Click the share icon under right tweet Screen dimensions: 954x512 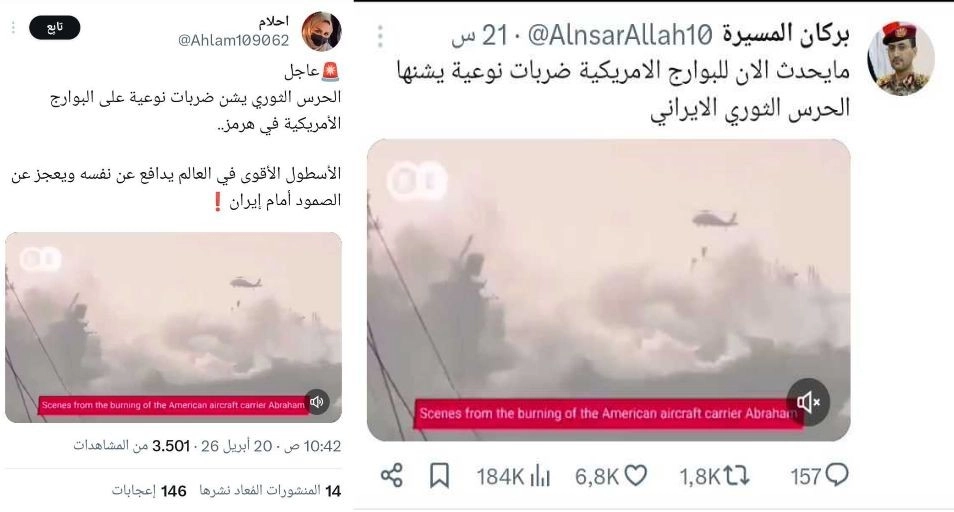(x=392, y=476)
